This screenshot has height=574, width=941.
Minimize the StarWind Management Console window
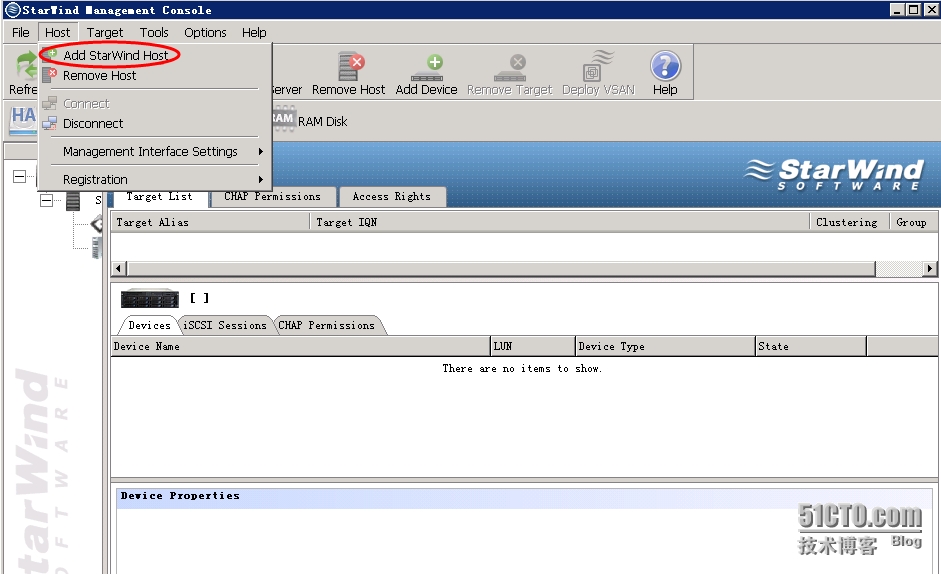897,10
